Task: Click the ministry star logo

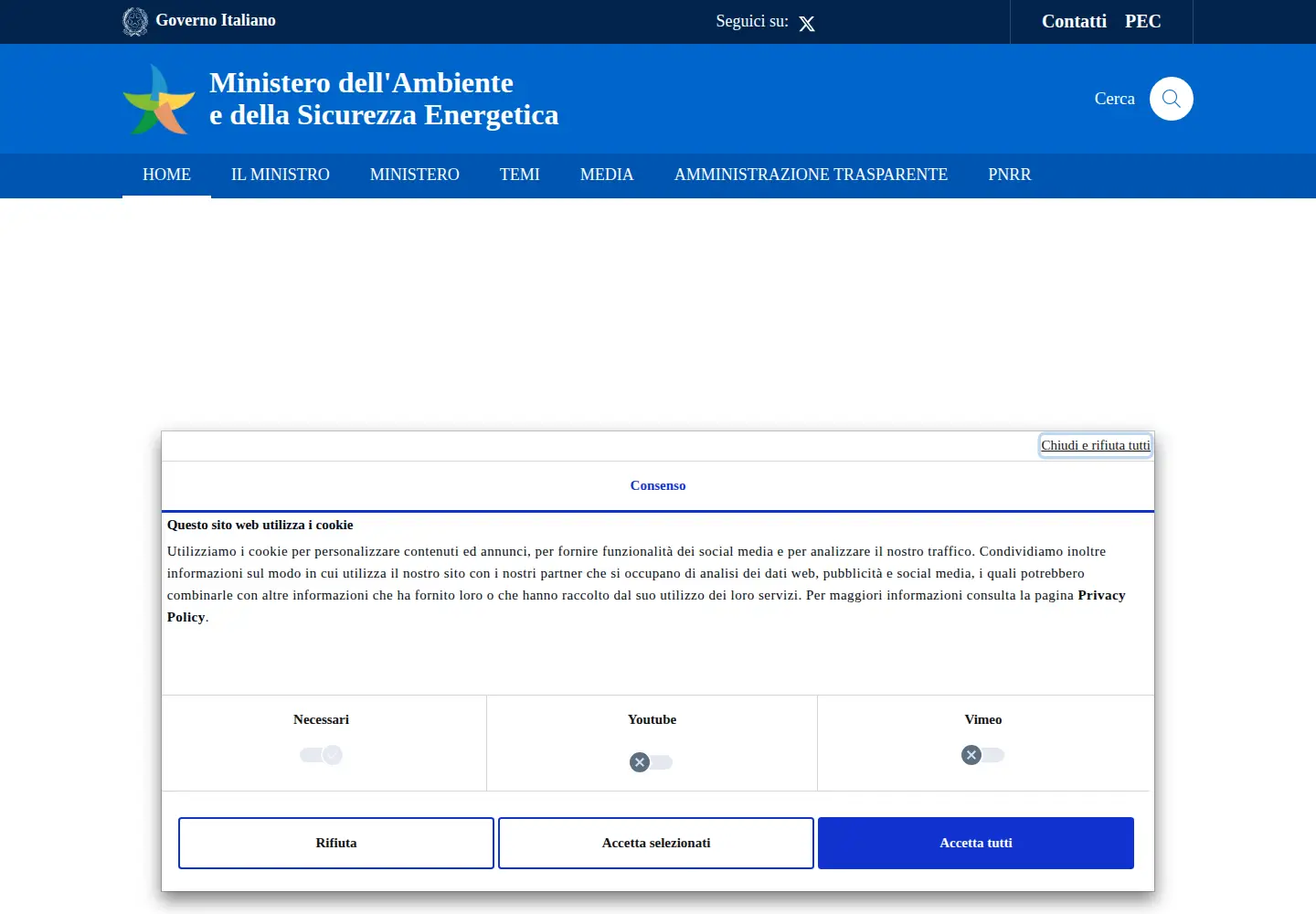Action: [159, 99]
